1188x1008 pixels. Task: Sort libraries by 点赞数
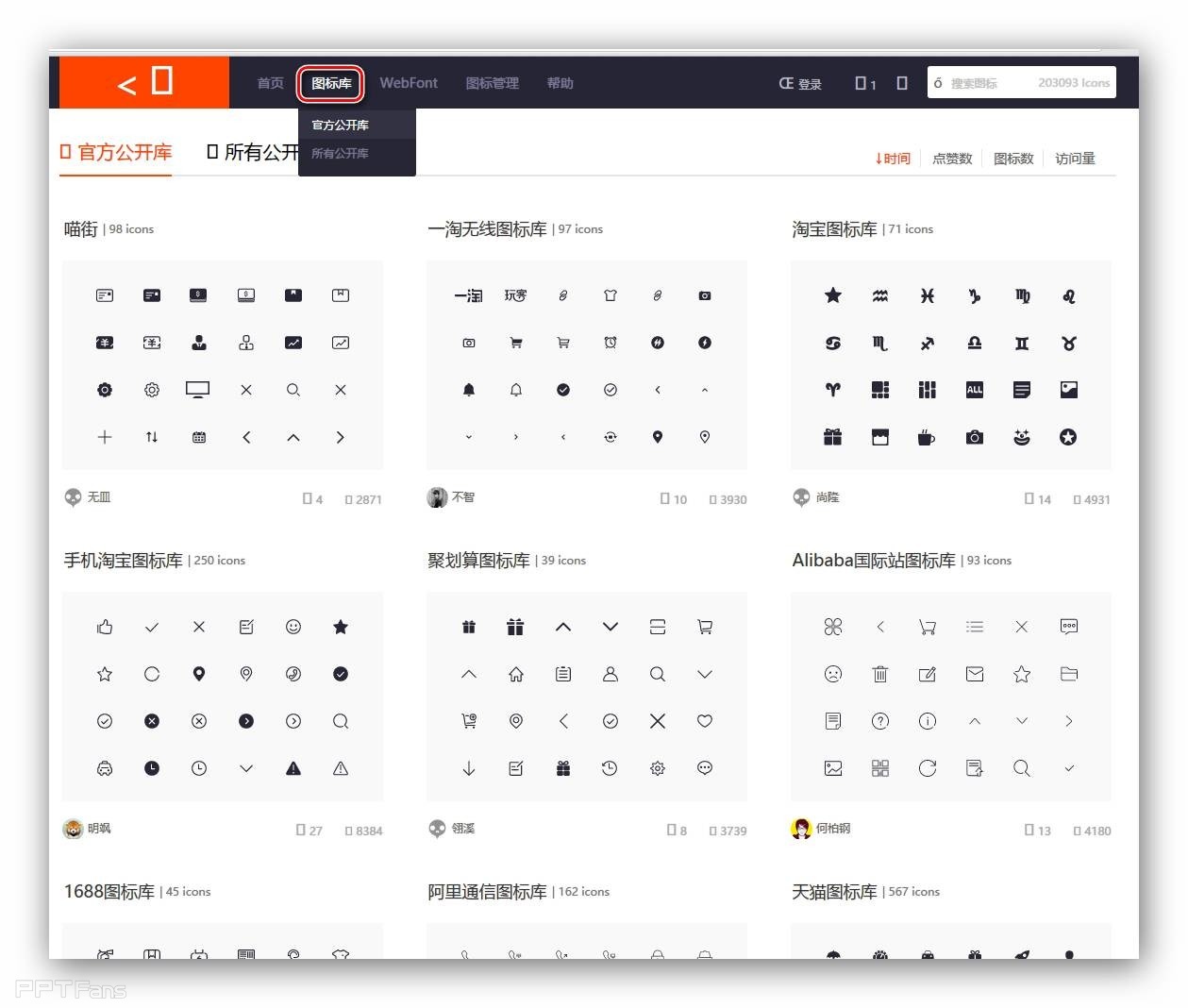951,159
